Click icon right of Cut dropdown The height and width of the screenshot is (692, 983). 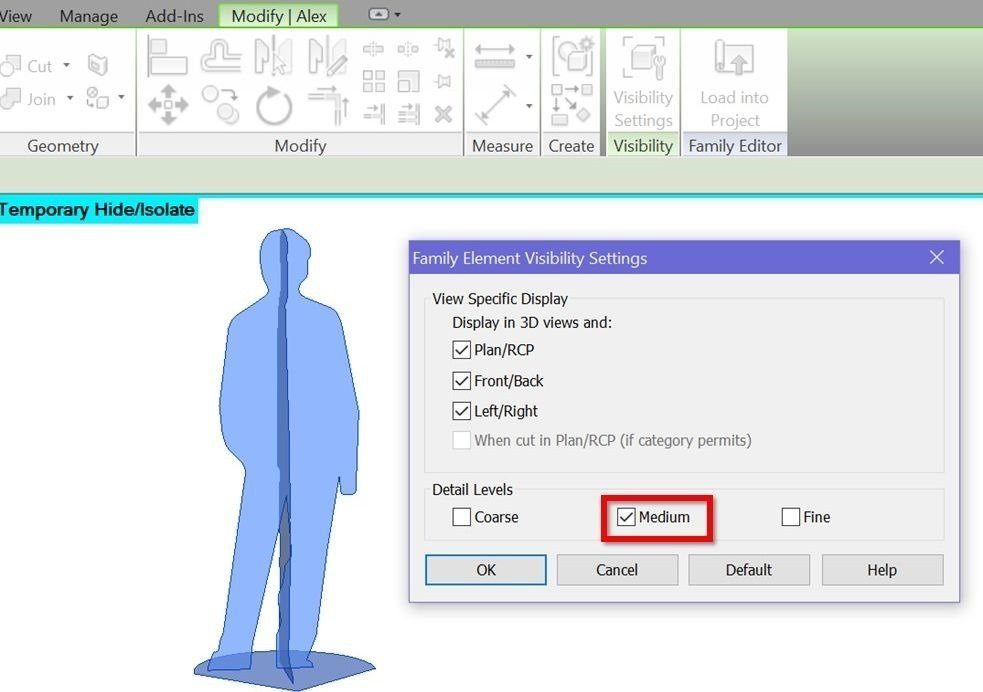[98, 65]
